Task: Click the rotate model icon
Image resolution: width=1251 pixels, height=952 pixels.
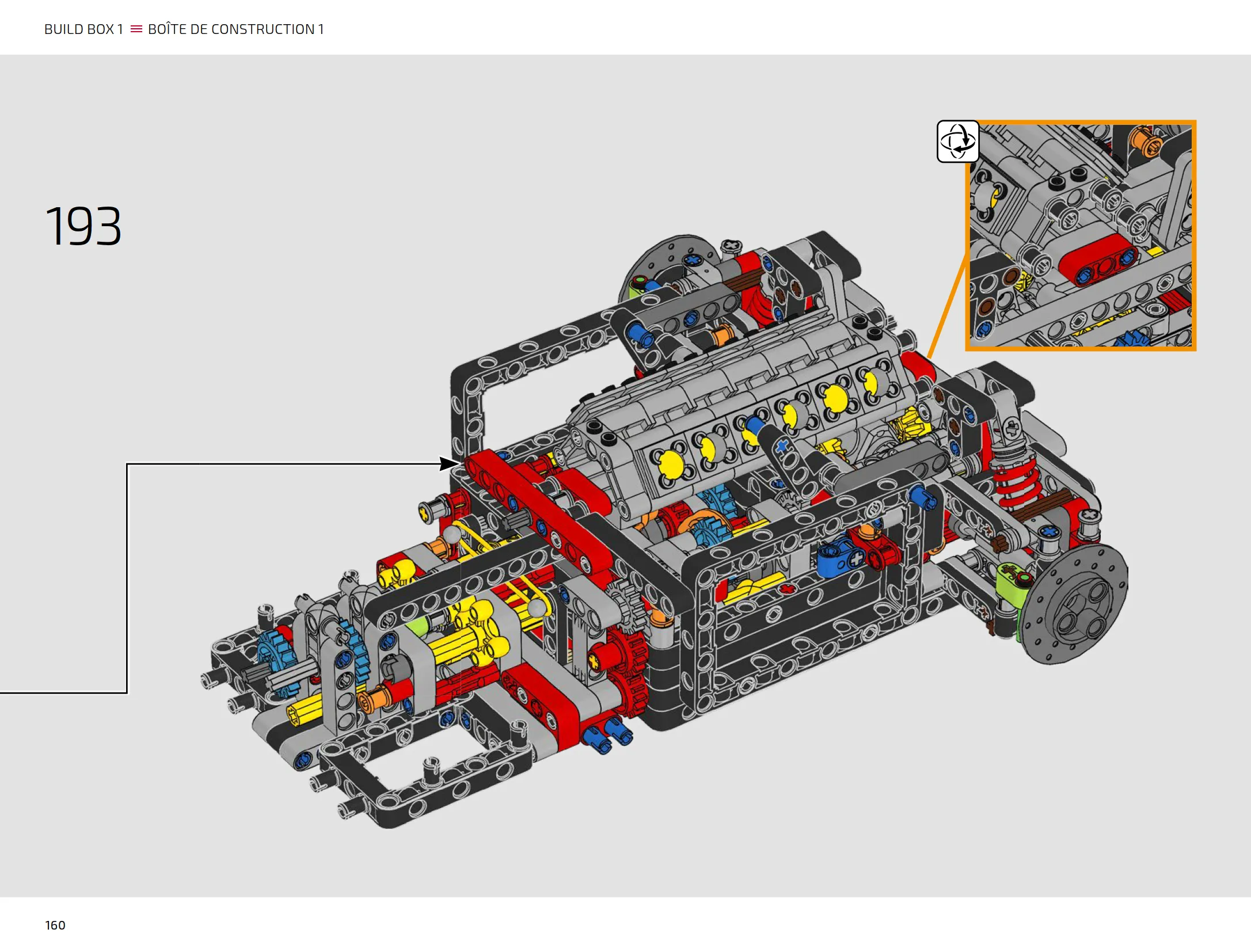Action: (x=958, y=142)
